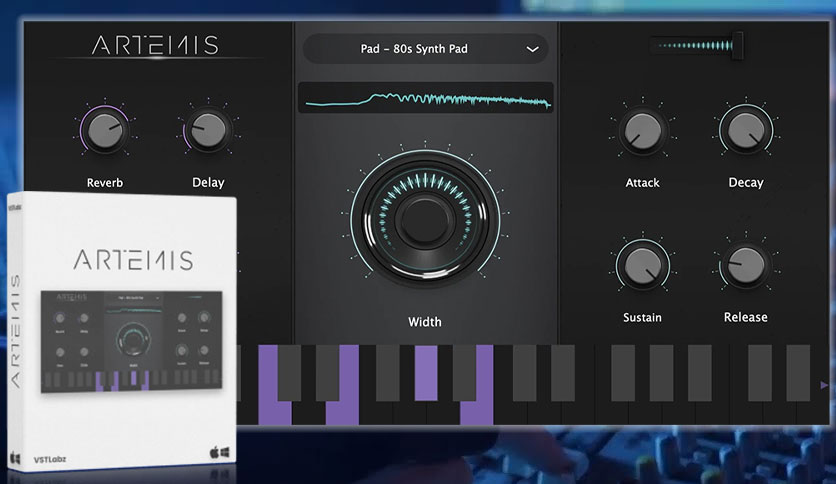Screen dimensions: 836x484
Task: Click the teal waveform display
Action: click(x=425, y=98)
